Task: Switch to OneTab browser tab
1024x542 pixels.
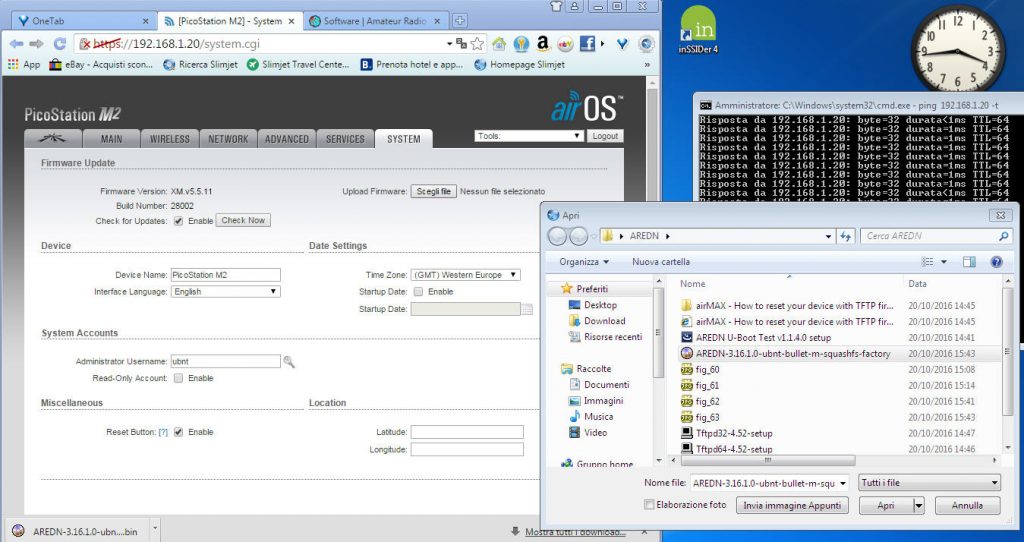Action: 83,21
